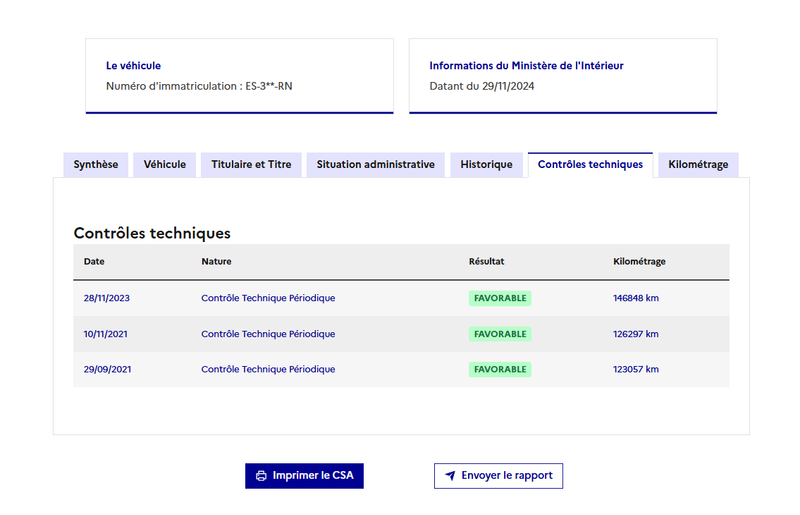This screenshot has width=800, height=515.
Task: Click the 10/11/2021 date entry
Action: (106, 334)
